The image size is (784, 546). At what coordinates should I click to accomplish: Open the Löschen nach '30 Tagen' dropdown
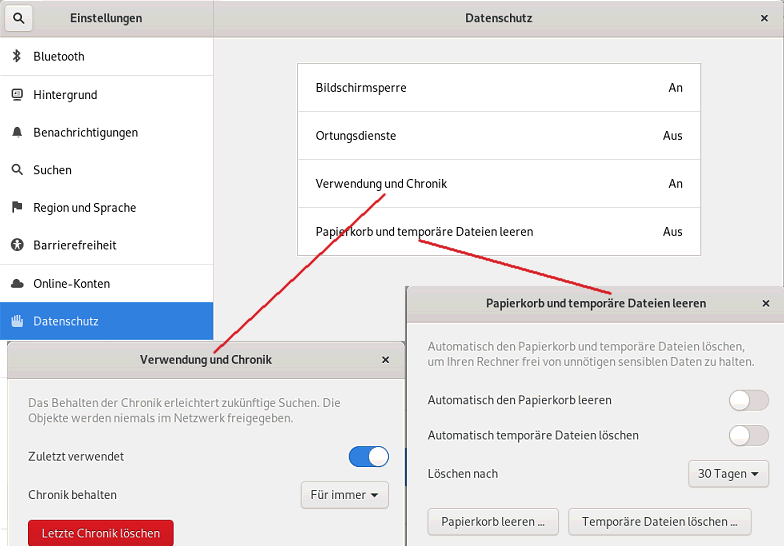pyautogui.click(x=728, y=473)
